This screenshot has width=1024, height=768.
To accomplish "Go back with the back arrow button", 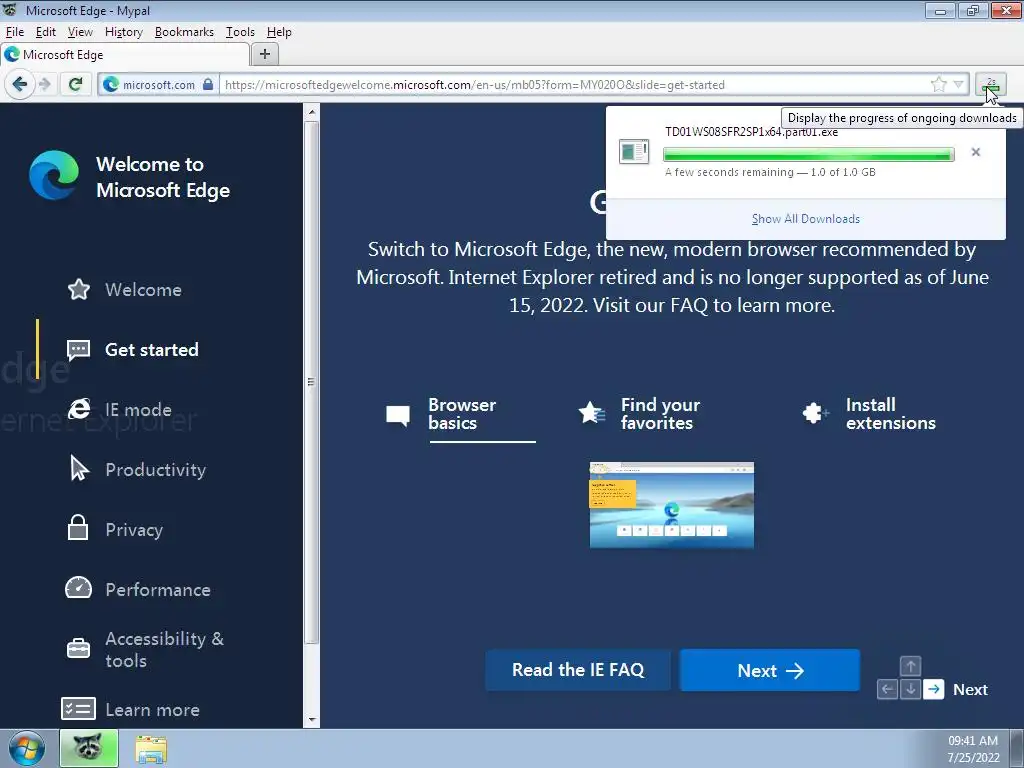I will click(20, 84).
